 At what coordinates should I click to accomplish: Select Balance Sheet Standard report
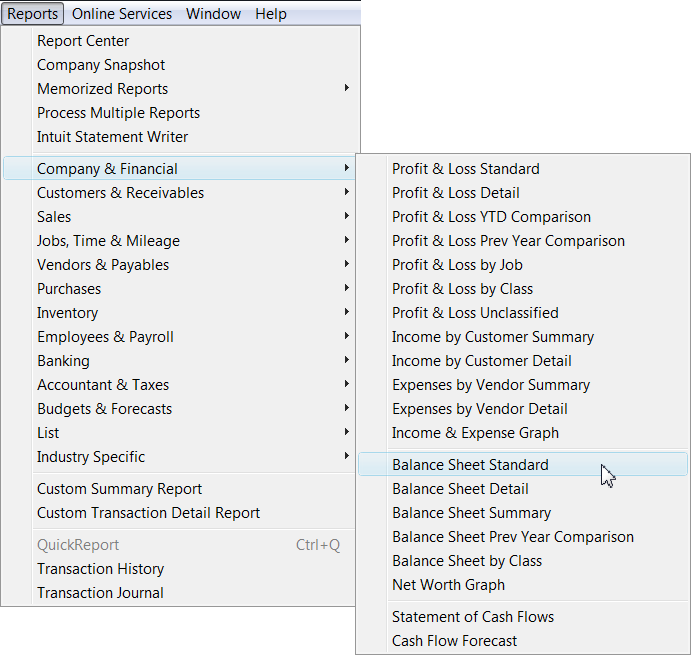click(x=470, y=465)
